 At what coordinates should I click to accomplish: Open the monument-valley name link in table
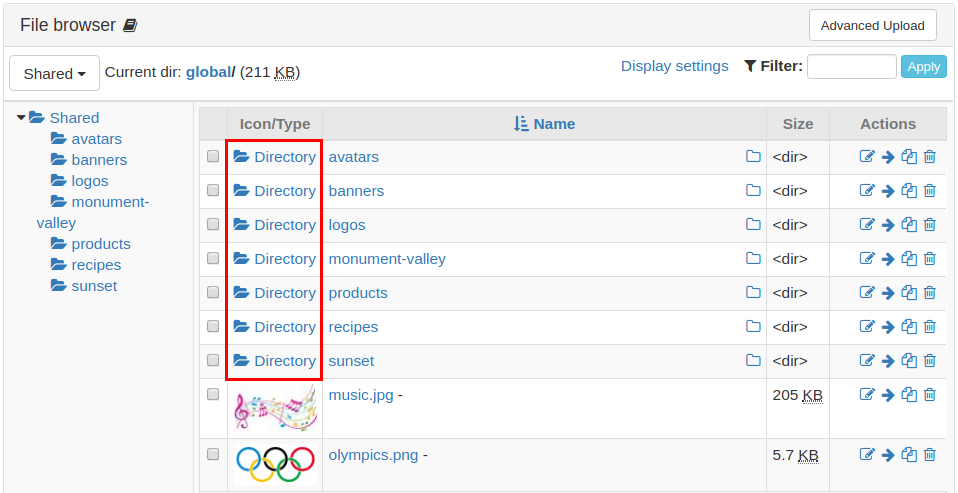coord(387,259)
